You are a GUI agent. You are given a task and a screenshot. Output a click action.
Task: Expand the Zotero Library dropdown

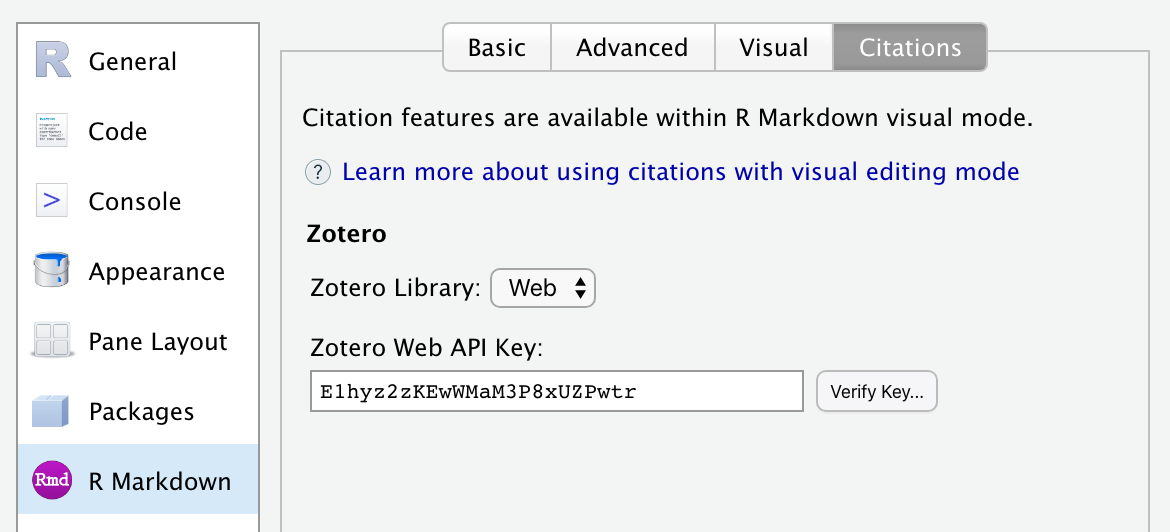click(x=543, y=289)
